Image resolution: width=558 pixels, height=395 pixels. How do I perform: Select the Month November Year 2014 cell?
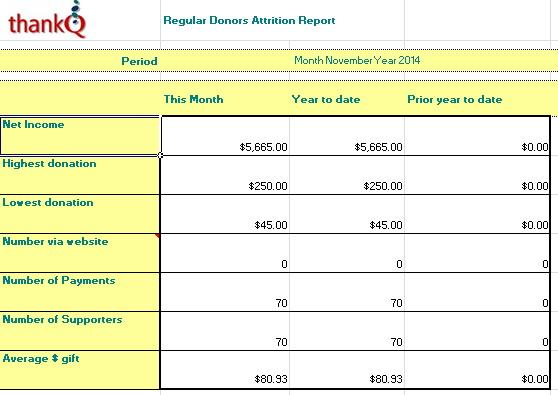[x=357, y=60]
